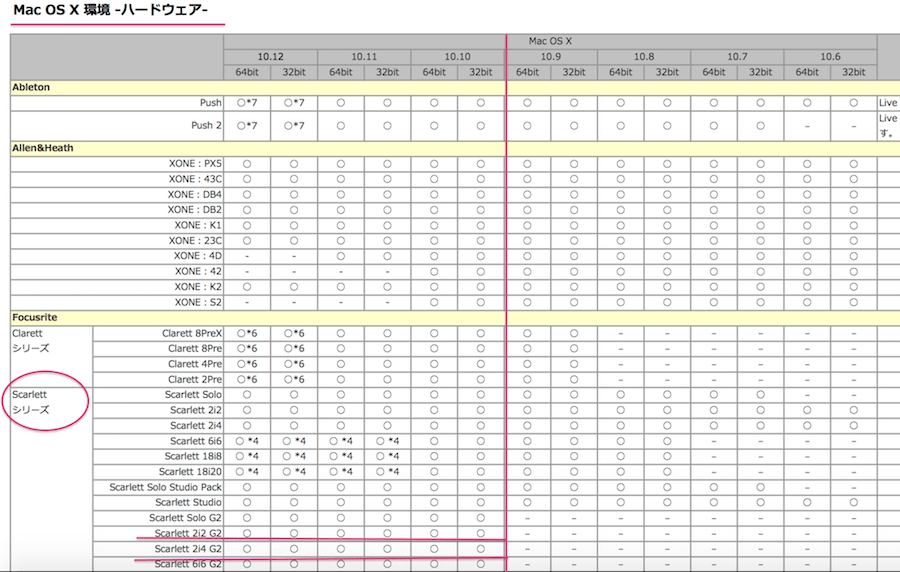900x572 pixels.
Task: Select the 10.7 version column header
Action: (737, 57)
